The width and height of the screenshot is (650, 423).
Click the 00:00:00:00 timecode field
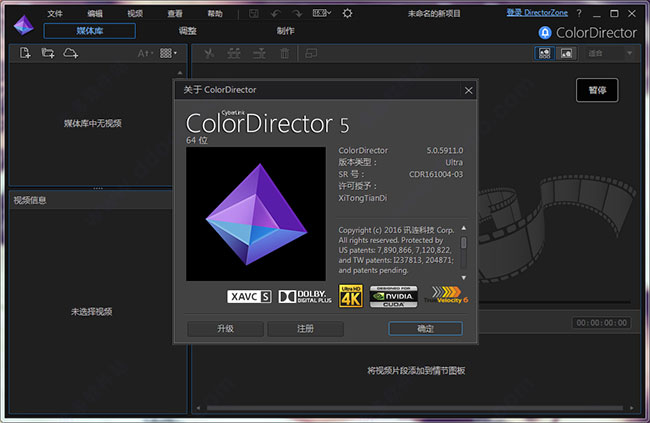pyautogui.click(x=601, y=323)
